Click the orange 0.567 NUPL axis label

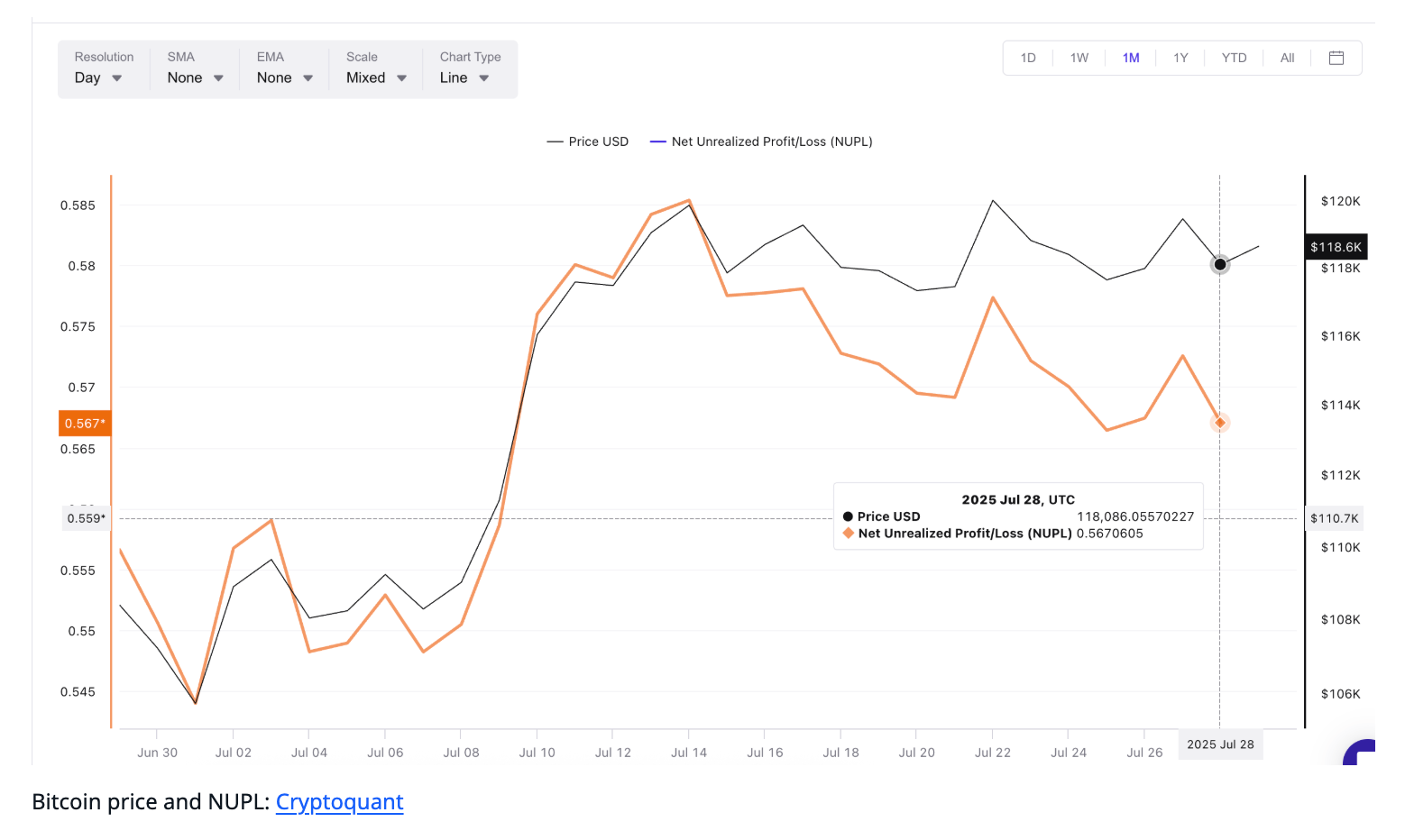click(x=85, y=423)
